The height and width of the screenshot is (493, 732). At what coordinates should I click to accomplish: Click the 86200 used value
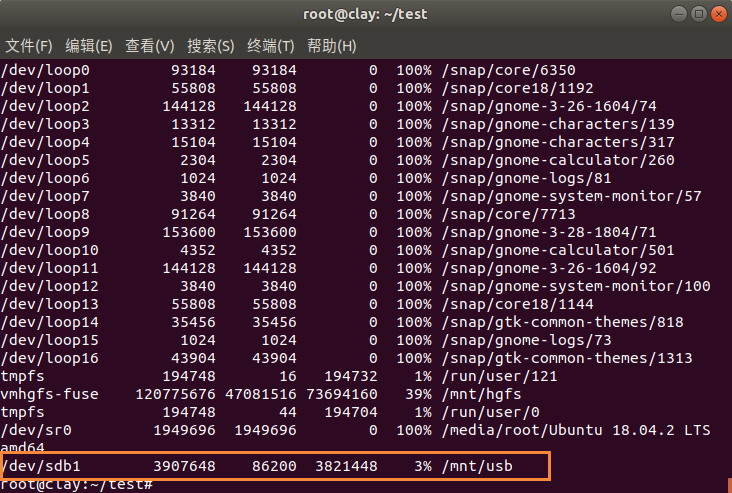click(274, 466)
